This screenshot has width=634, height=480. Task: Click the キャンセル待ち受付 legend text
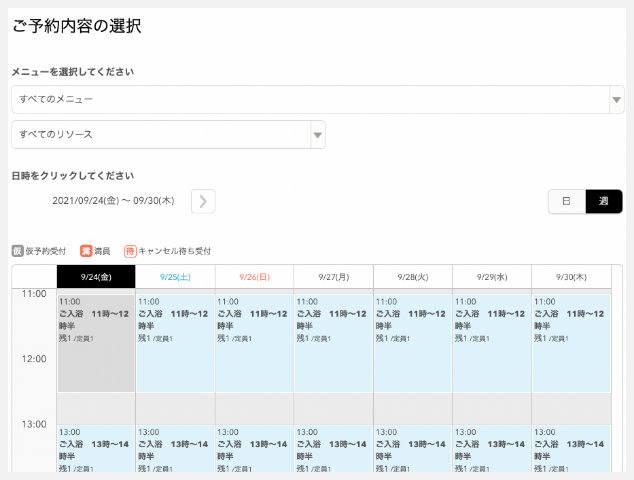pyautogui.click(x=175, y=251)
